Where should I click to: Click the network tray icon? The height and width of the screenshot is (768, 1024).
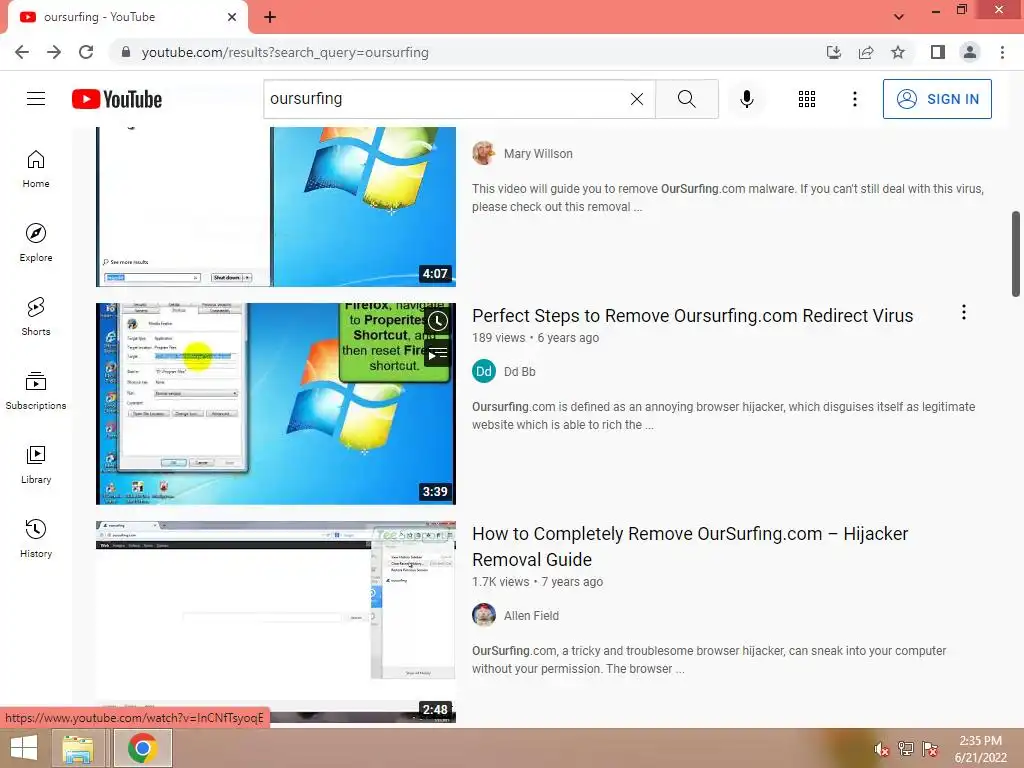point(906,749)
